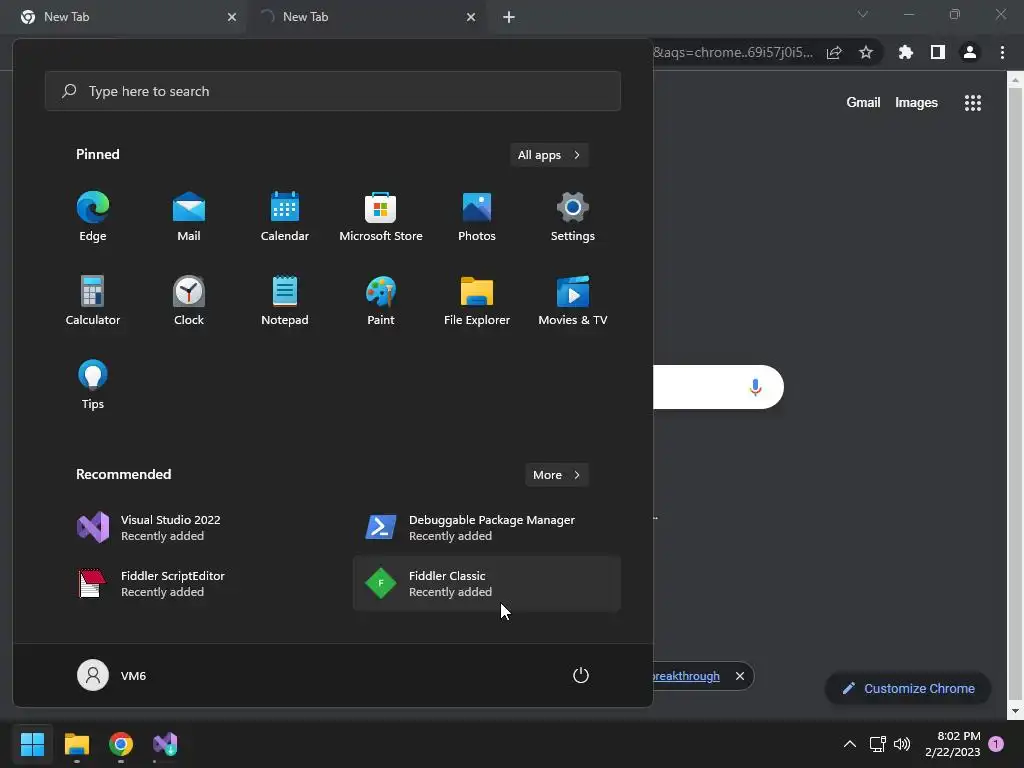Open Settings from pinned apps
1024x768 pixels.
tap(573, 217)
